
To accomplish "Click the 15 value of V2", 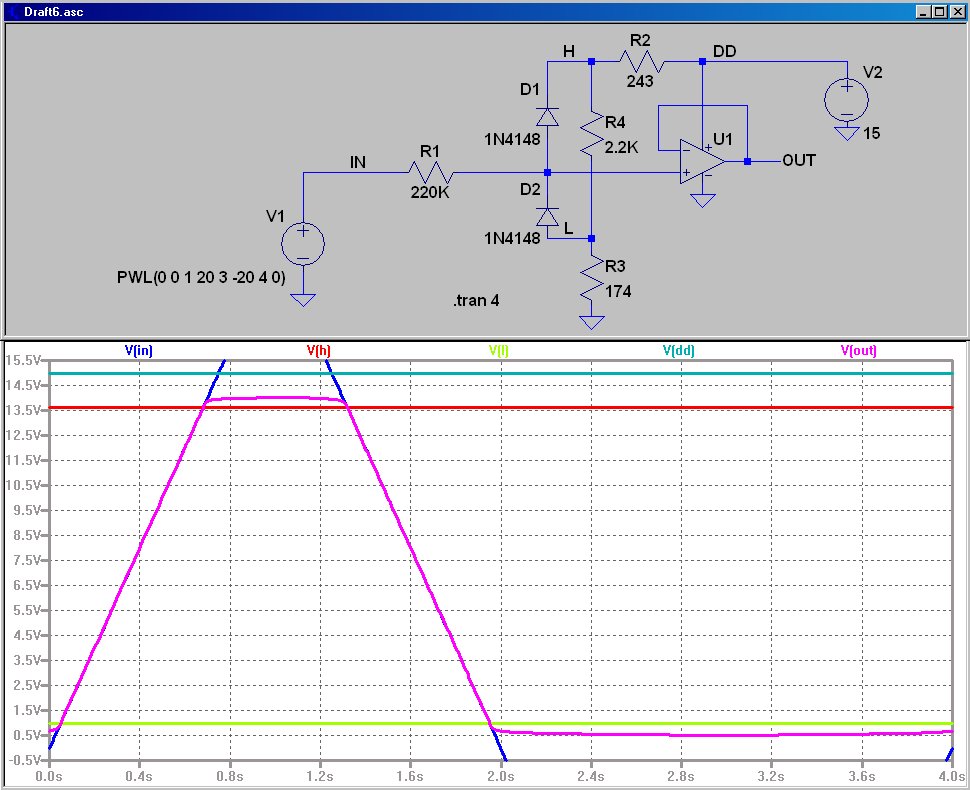I will [871, 133].
